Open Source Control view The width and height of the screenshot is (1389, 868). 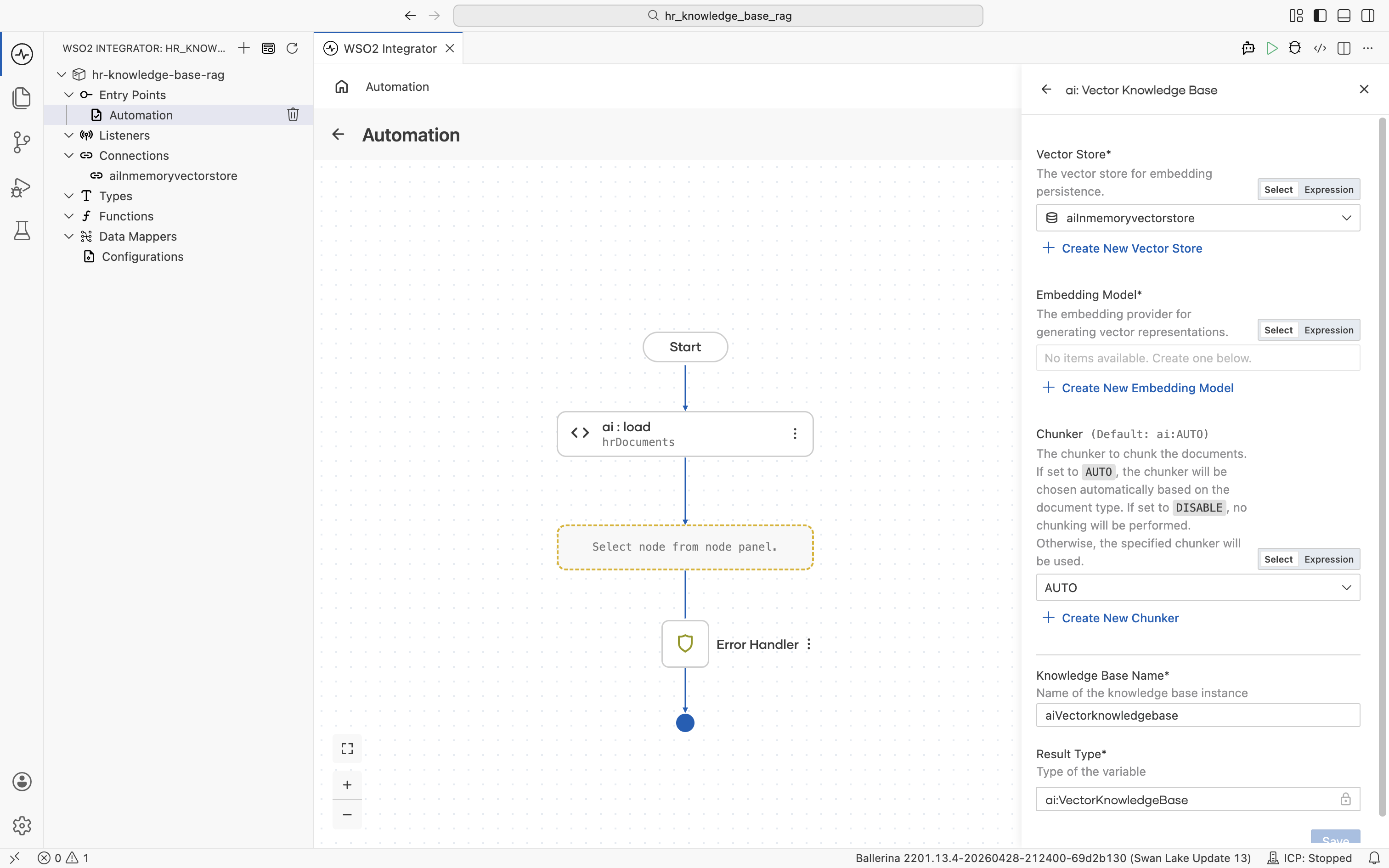point(22,142)
